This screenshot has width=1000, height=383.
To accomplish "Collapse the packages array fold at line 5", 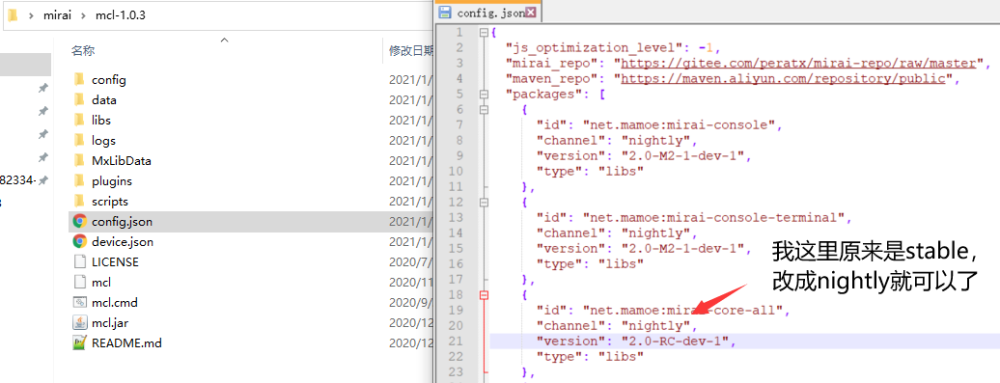I will pyautogui.click(x=483, y=94).
